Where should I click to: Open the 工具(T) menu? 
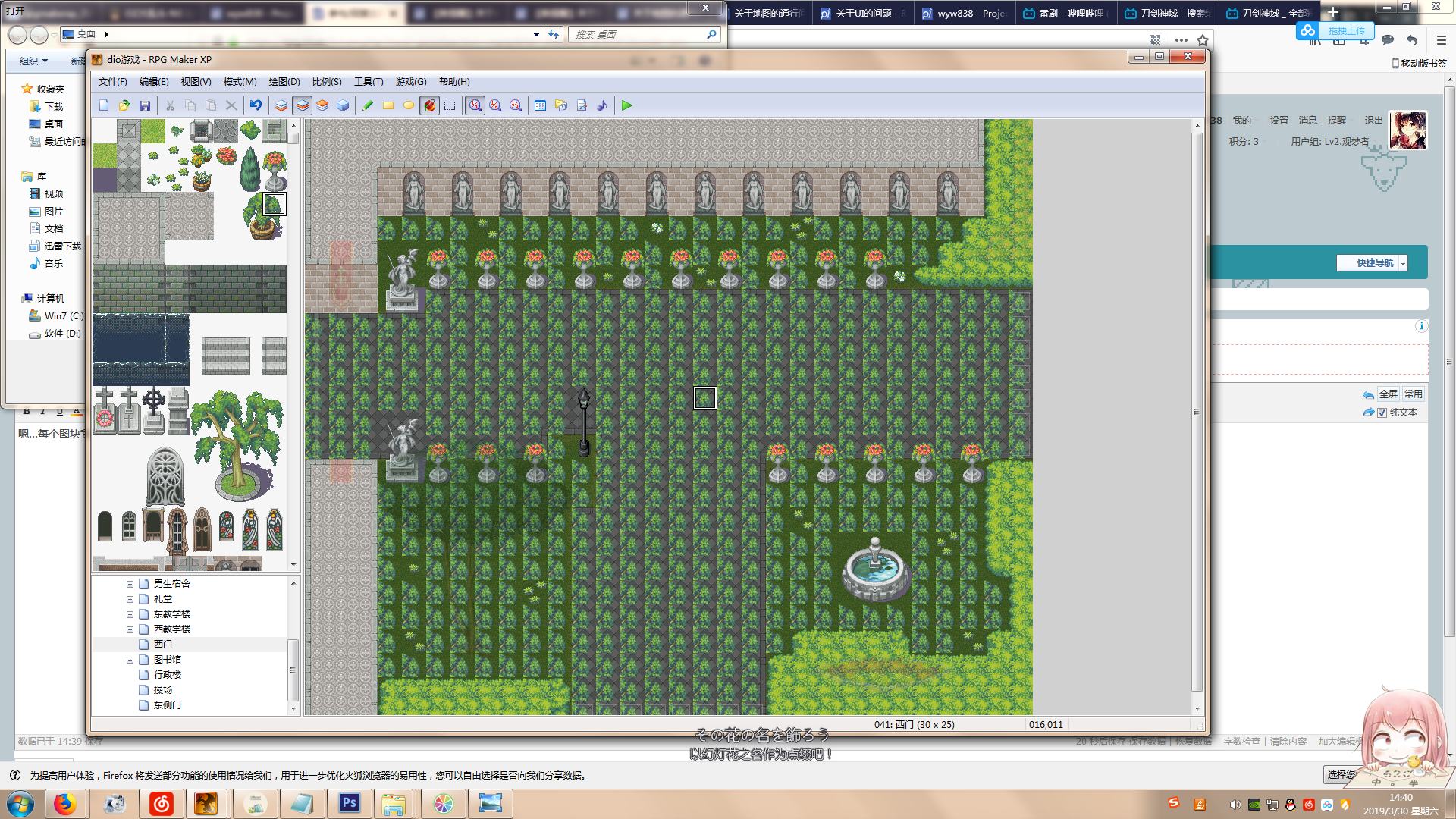pyautogui.click(x=369, y=82)
